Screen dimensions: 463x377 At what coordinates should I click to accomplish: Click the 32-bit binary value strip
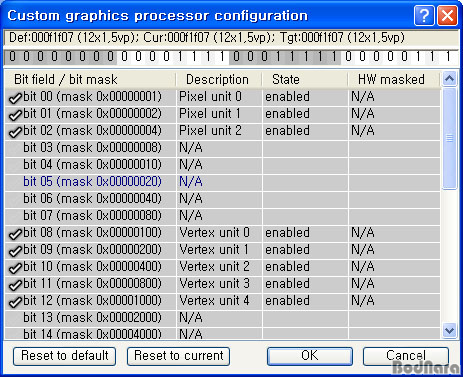231,57
